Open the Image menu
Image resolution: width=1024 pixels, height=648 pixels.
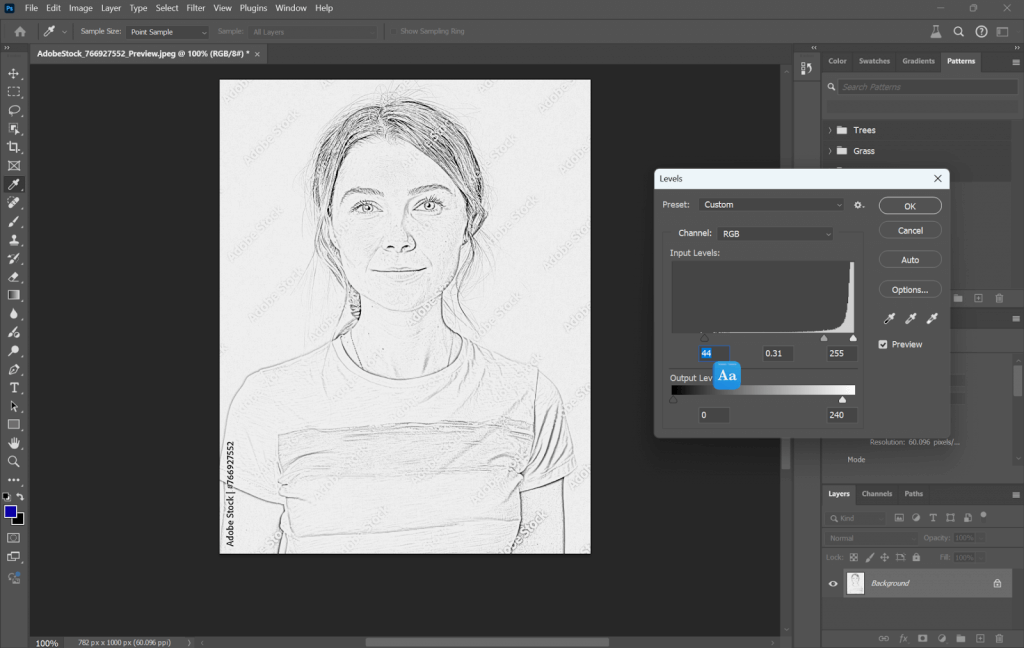click(80, 8)
